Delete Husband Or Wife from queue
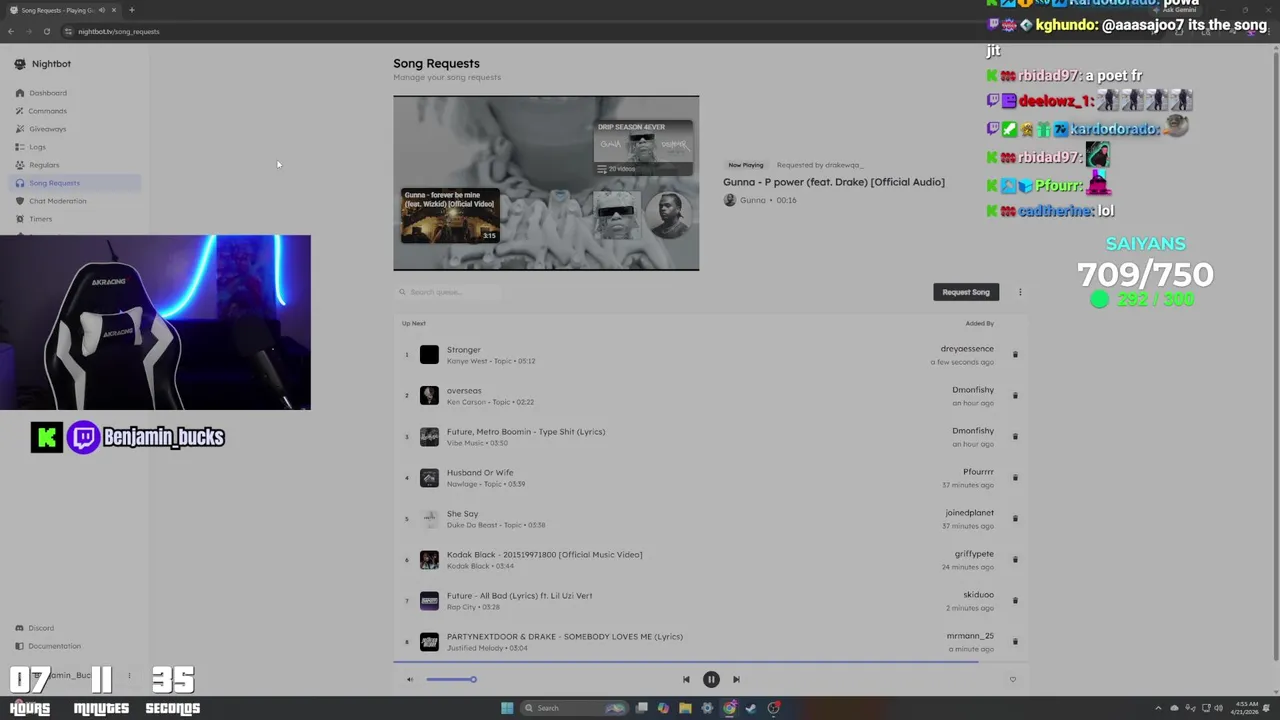This screenshot has width=1280, height=720. point(1015,477)
